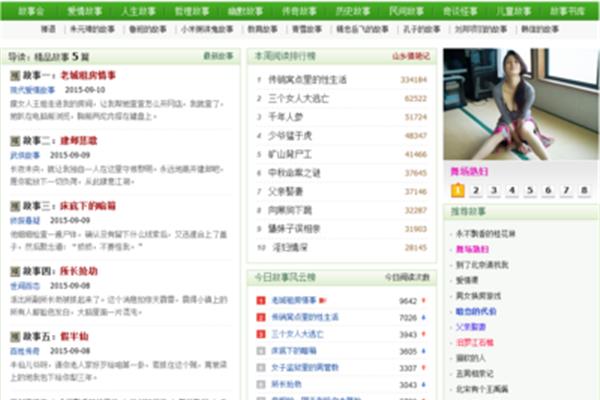
Task: Click the down arrow beside count 3943
Action: [x=424, y=334]
